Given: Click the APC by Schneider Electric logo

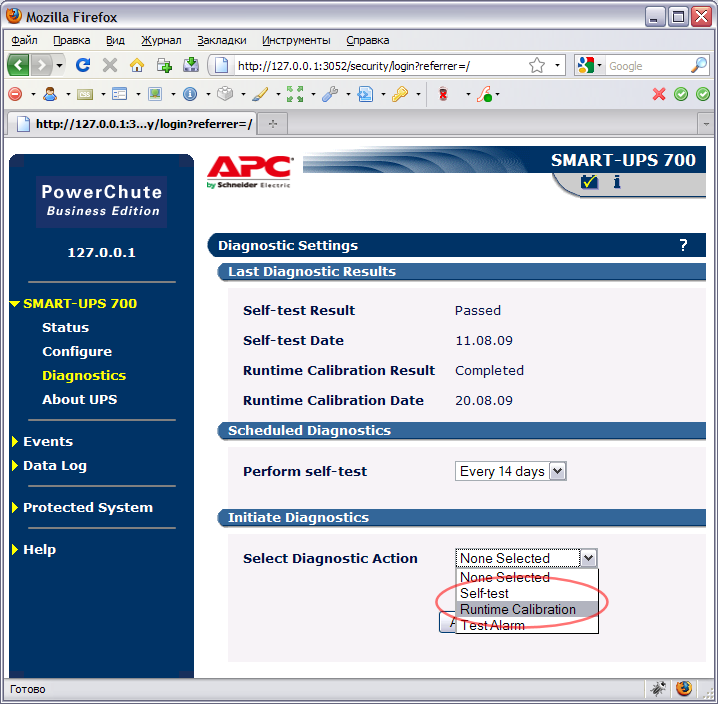Looking at the screenshot, I should pos(250,172).
